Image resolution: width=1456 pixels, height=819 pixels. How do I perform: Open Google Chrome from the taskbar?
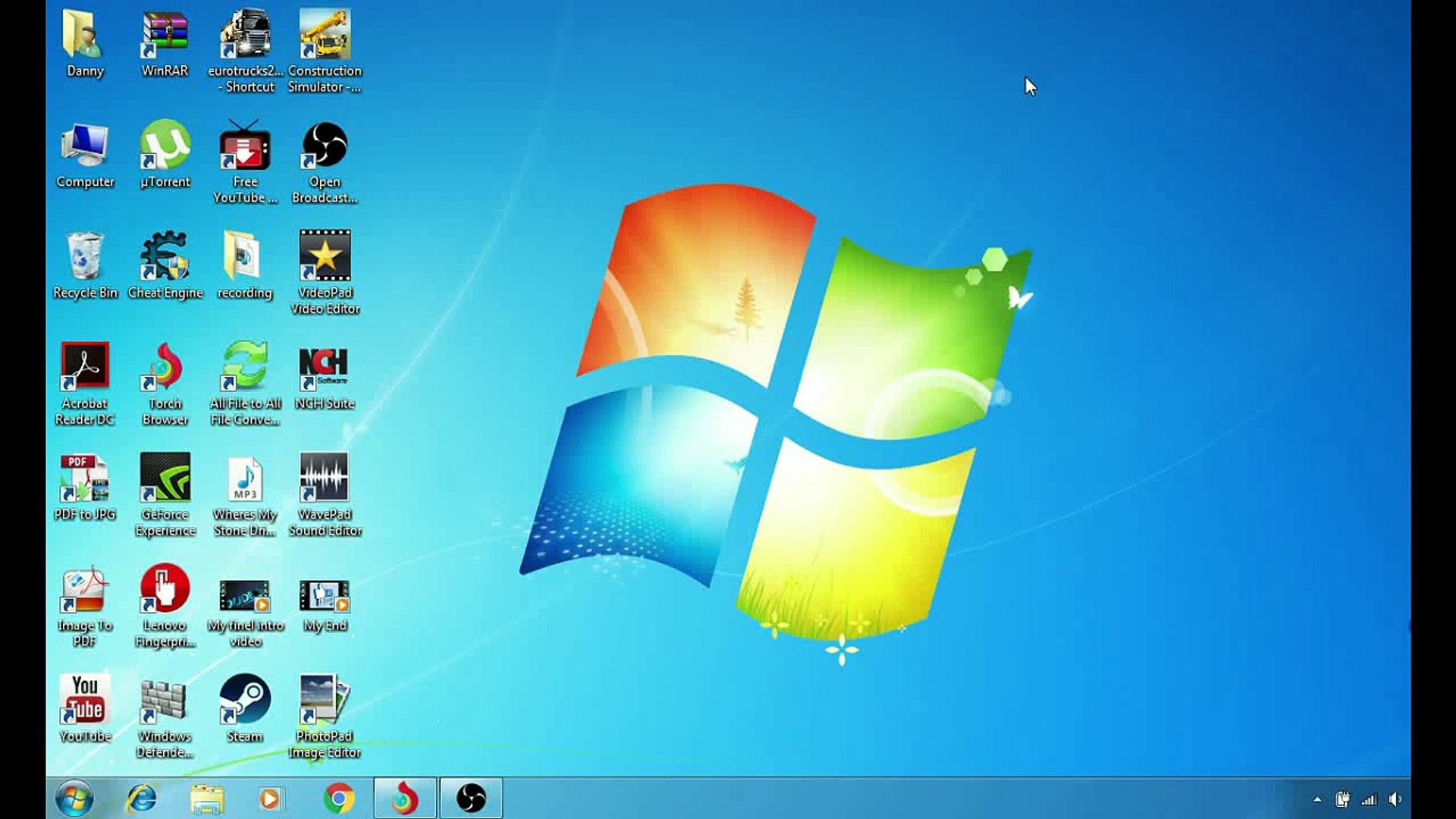339,798
